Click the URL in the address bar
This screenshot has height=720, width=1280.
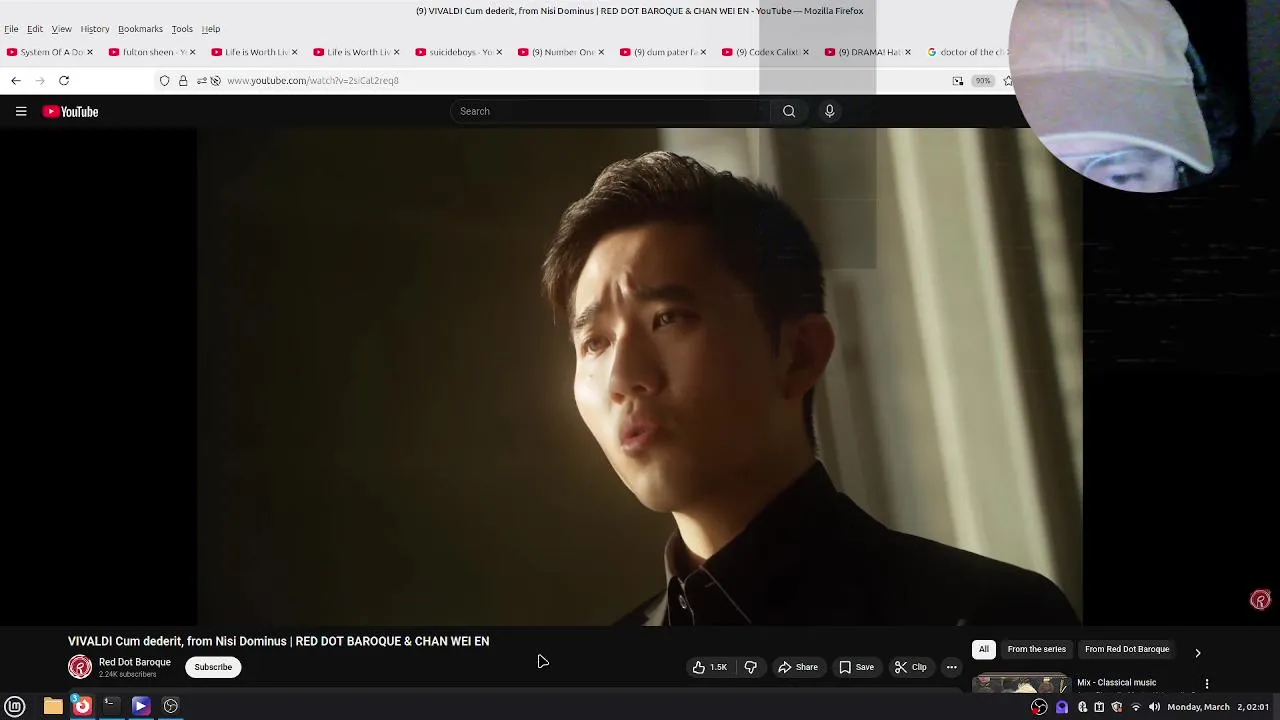[313, 80]
